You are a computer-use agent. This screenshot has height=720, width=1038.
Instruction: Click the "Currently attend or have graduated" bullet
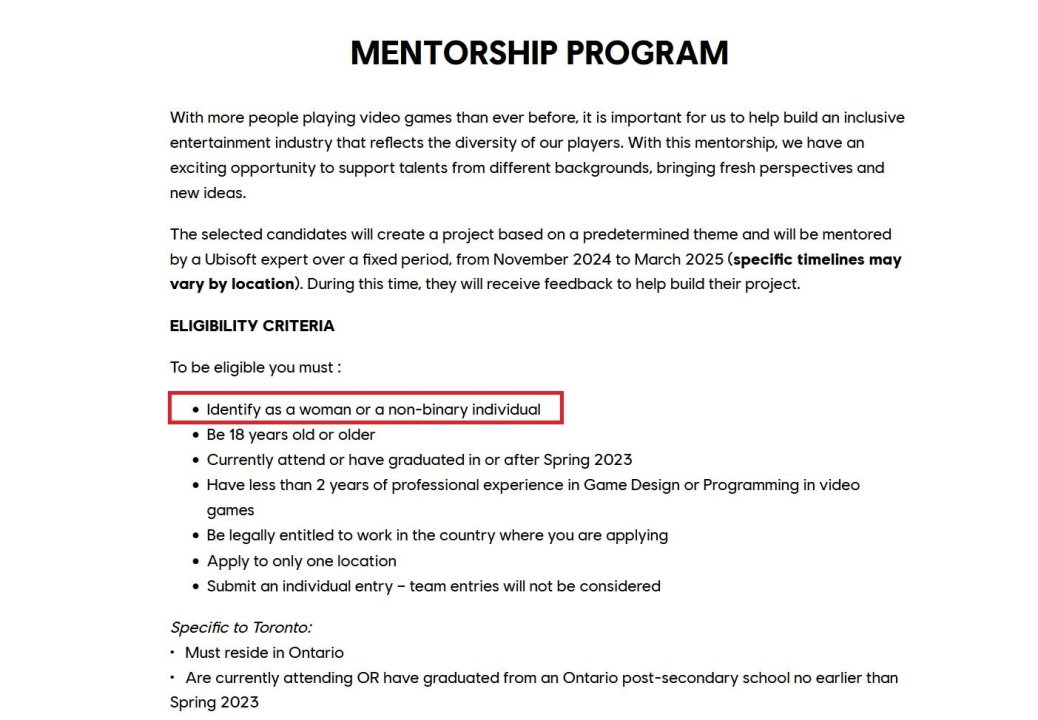pyautogui.click(x=419, y=460)
